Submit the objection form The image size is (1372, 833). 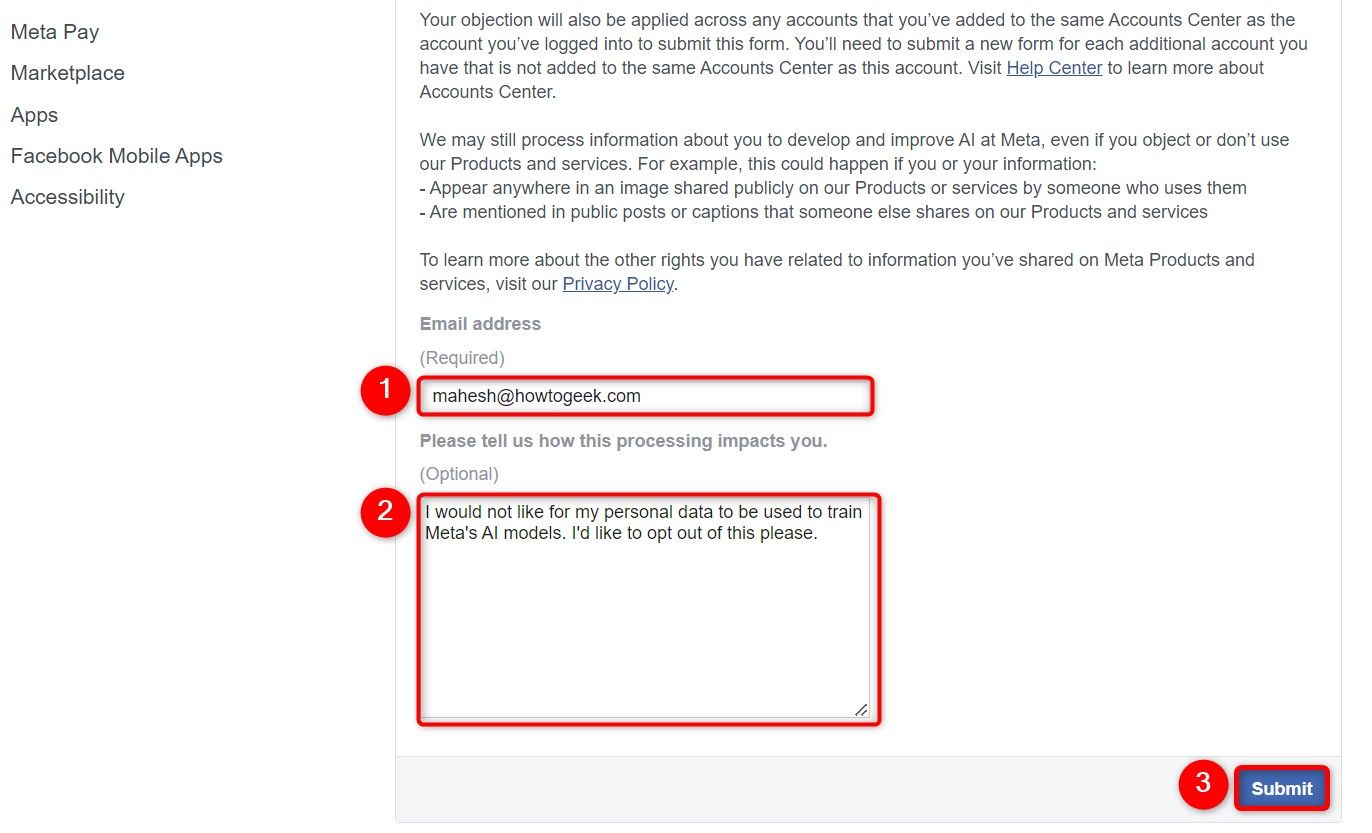1282,788
